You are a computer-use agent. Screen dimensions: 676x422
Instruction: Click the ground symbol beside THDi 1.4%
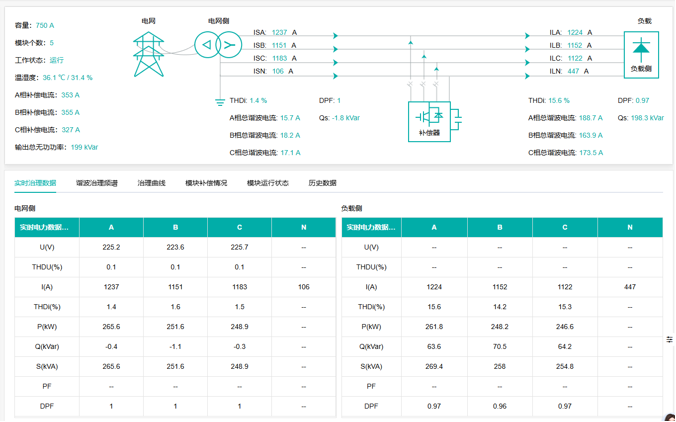[x=220, y=100]
